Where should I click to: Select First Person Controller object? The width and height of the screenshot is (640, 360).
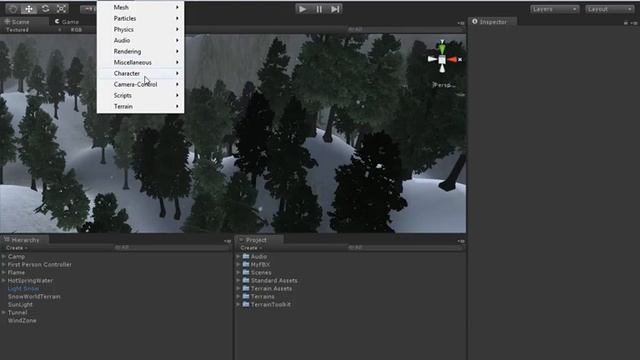(40, 264)
